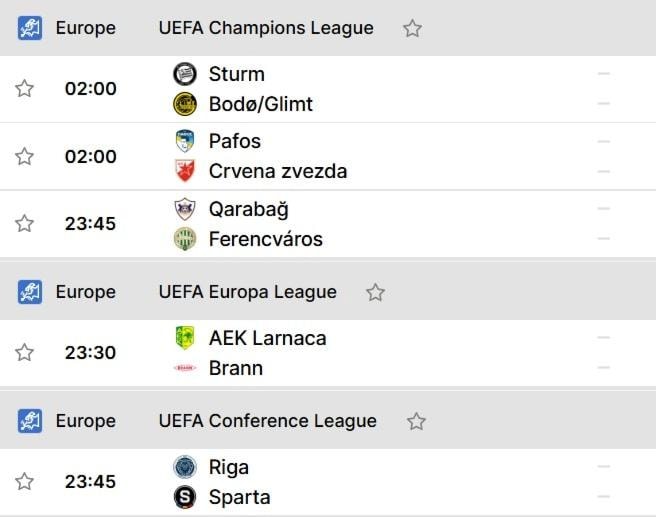Viewport: 656px width, 517px height.
Task: Click the Qarabağ club crest icon
Action: [x=184, y=209]
